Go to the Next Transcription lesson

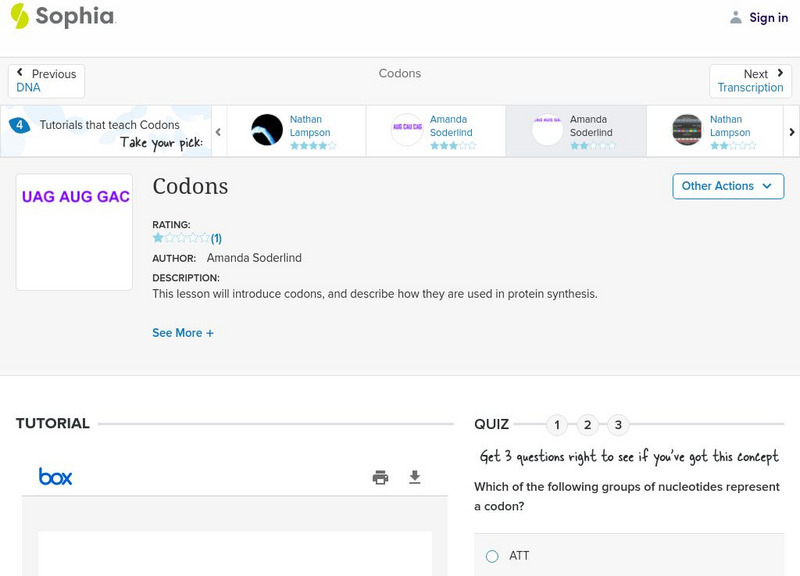click(750, 80)
